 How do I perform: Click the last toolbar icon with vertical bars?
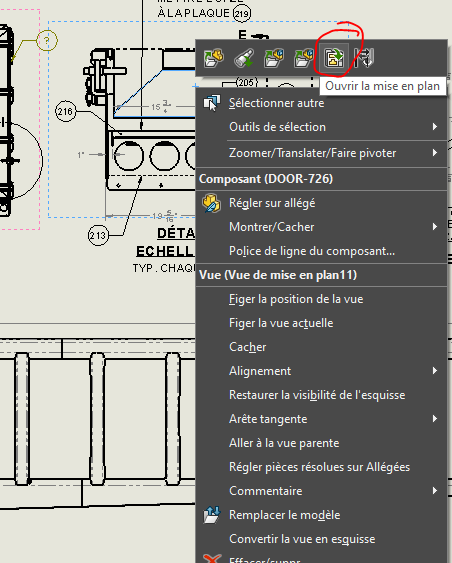click(x=364, y=58)
